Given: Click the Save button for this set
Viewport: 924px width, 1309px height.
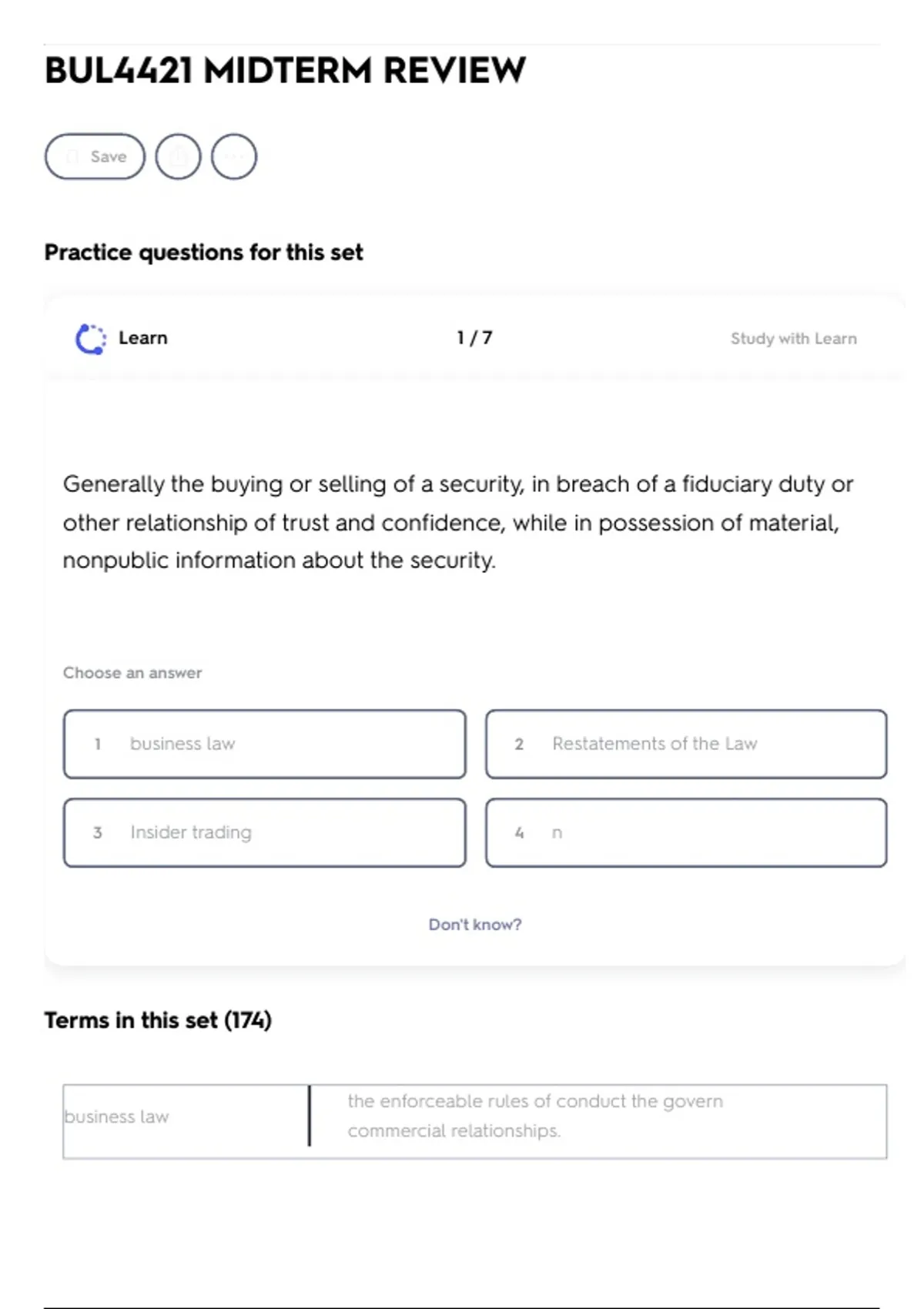Looking at the screenshot, I should click(95, 156).
